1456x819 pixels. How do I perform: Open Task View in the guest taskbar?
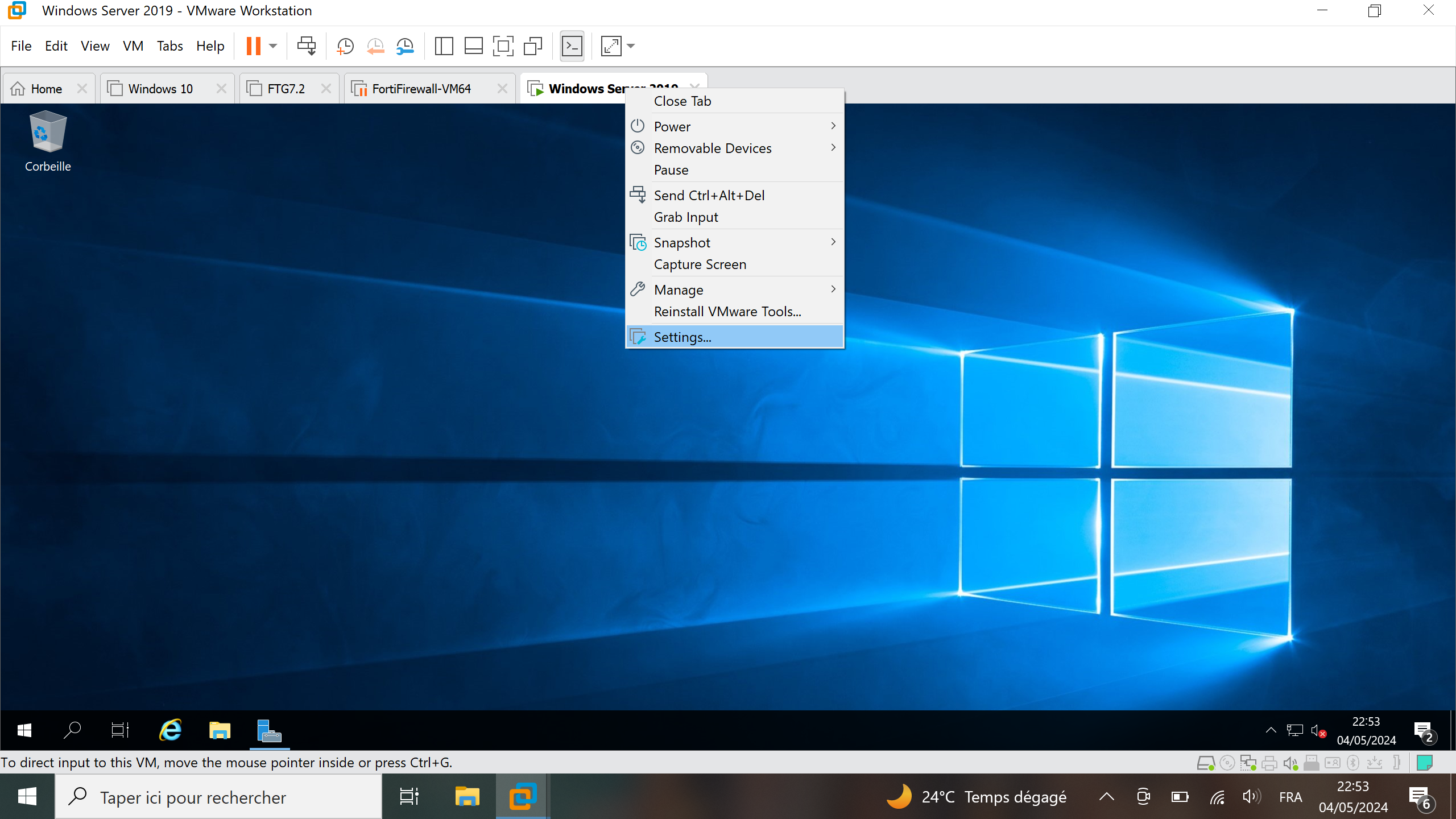click(120, 730)
